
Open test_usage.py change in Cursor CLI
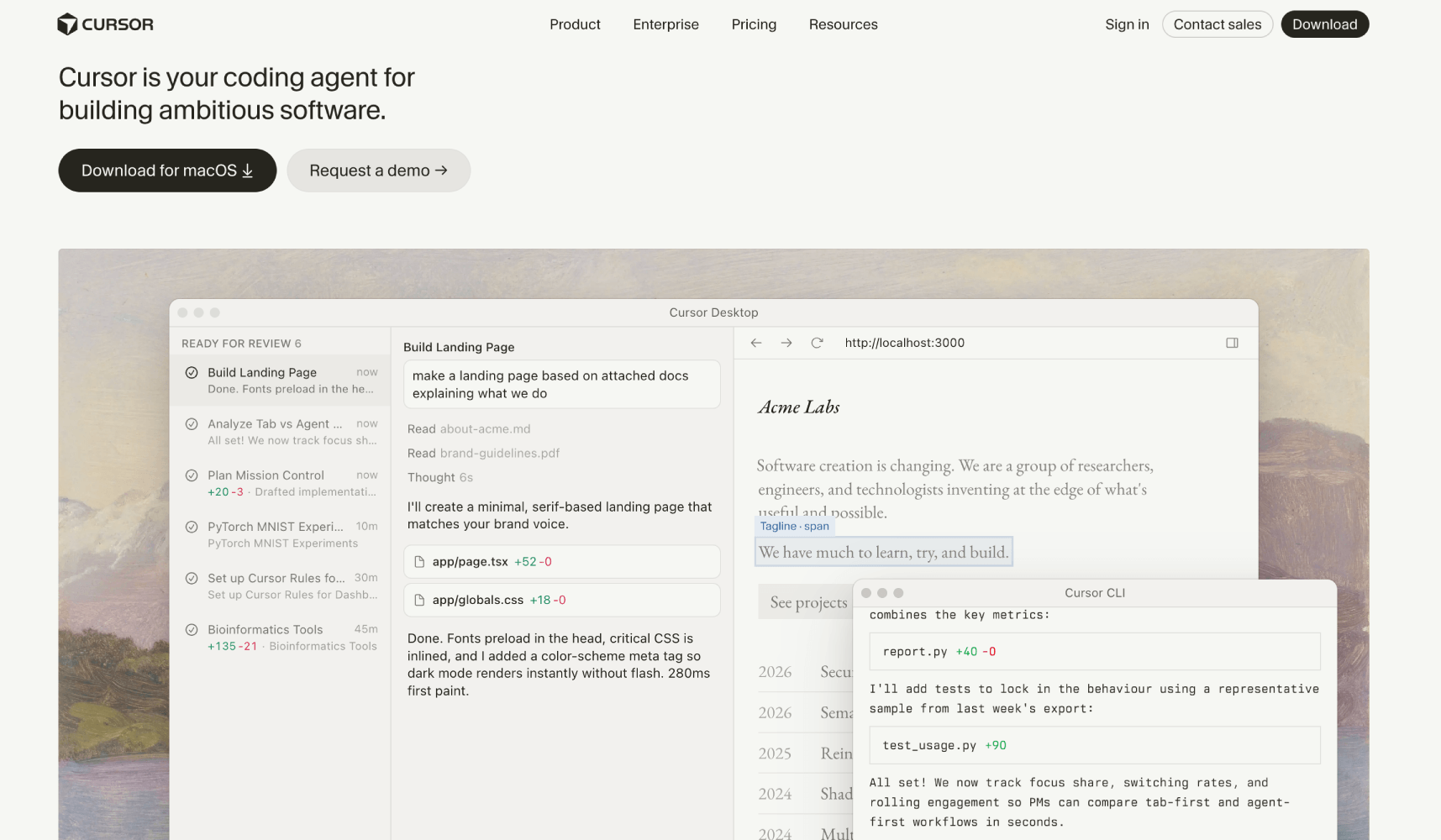(x=1095, y=746)
